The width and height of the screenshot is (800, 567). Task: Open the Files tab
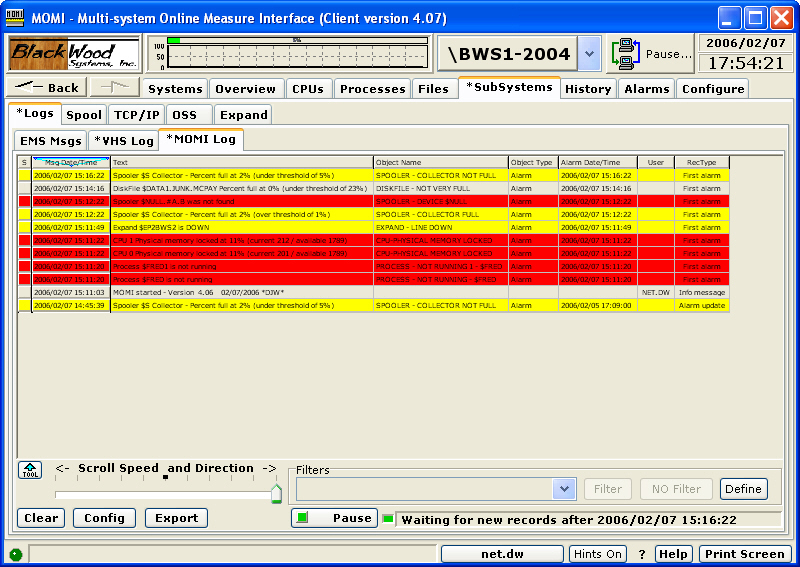(433, 89)
